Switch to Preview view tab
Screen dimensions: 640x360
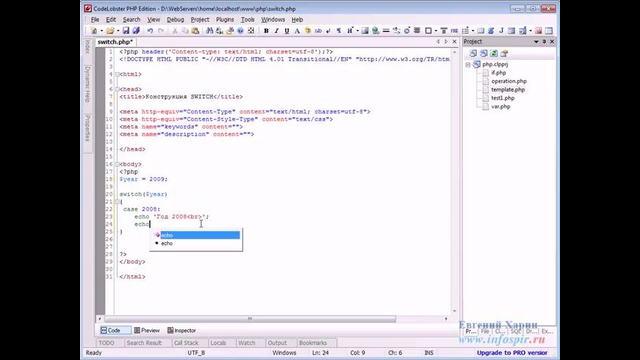tap(147, 330)
